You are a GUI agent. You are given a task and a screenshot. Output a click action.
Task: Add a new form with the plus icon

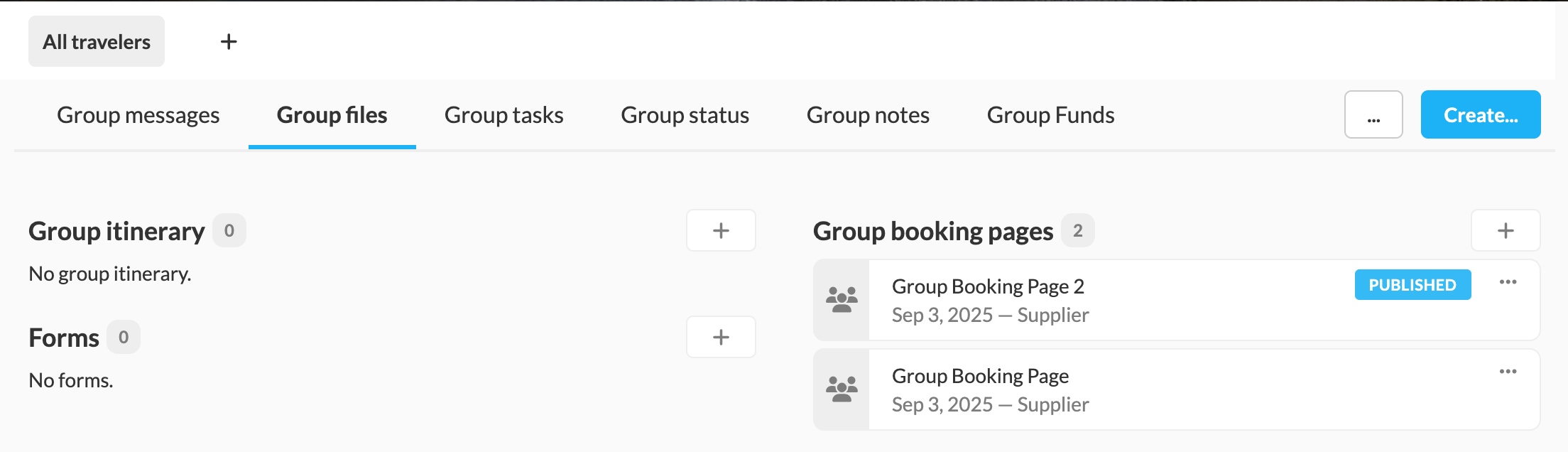(721, 337)
